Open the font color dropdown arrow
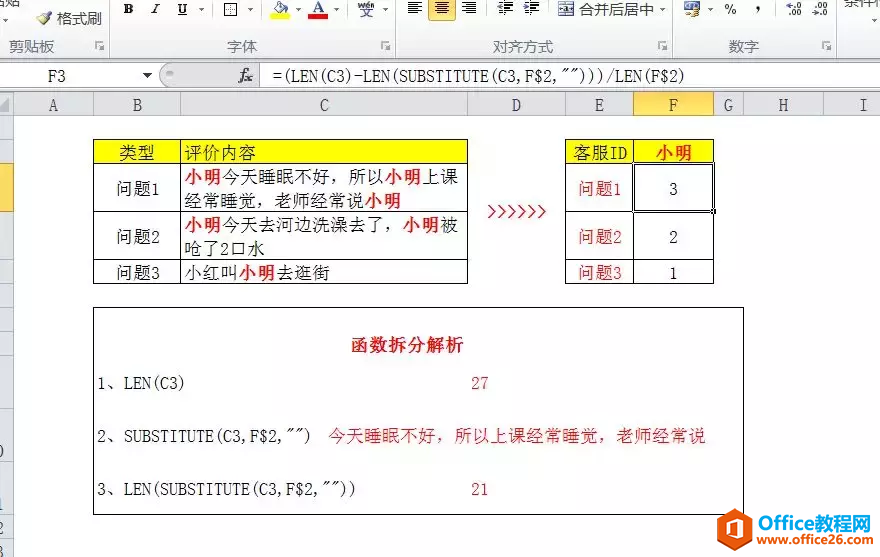The image size is (880, 557). [336, 10]
